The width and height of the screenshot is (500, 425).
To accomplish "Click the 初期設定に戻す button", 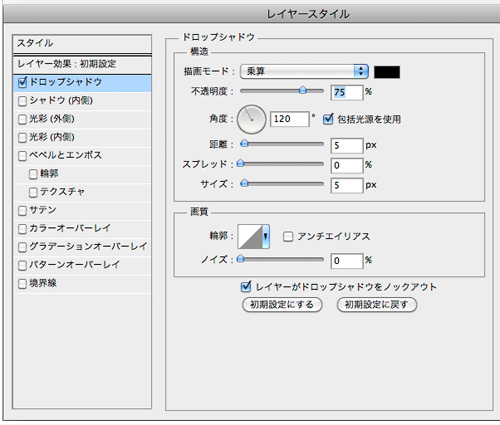I will coord(377,305).
